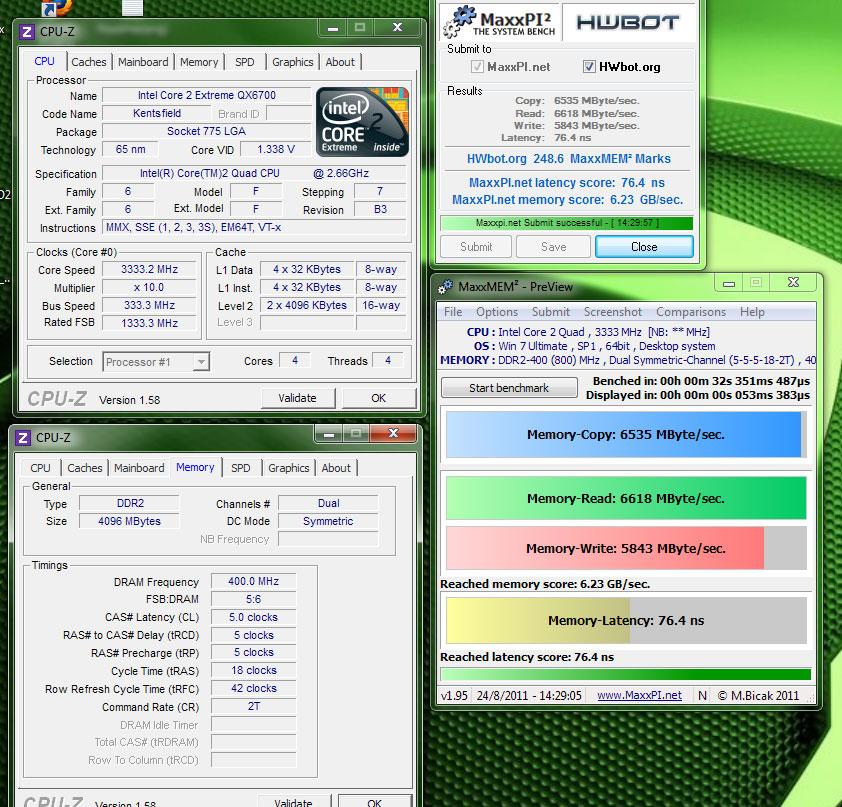Open the Comparisons menu in MaxxMEM²
The width and height of the screenshot is (842, 807).
point(691,312)
